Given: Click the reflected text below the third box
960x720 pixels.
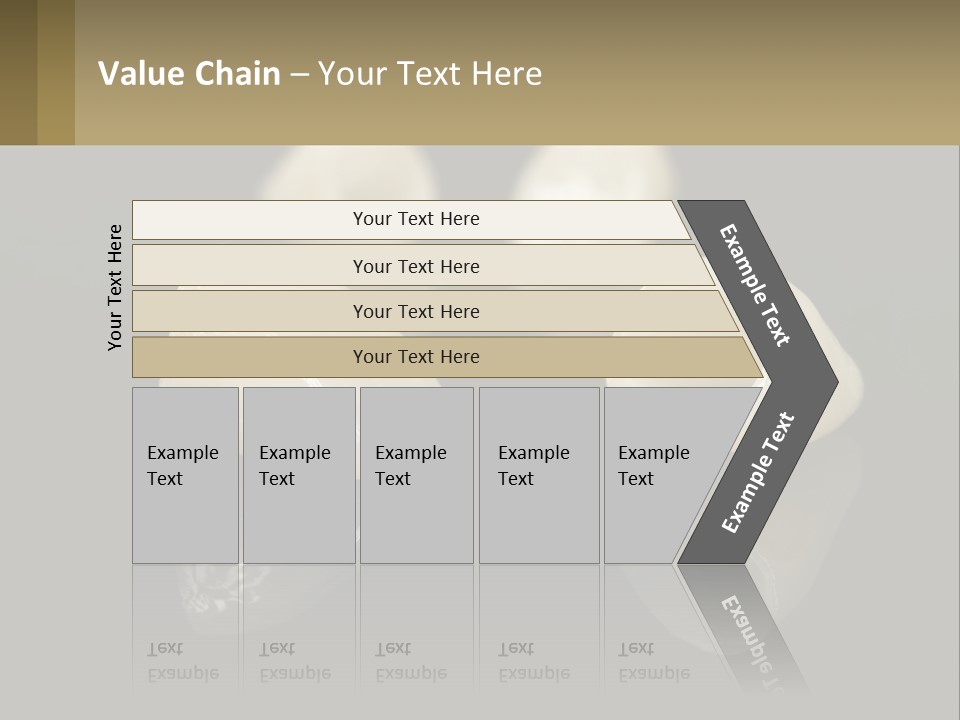Looking at the screenshot, I should (x=411, y=661).
